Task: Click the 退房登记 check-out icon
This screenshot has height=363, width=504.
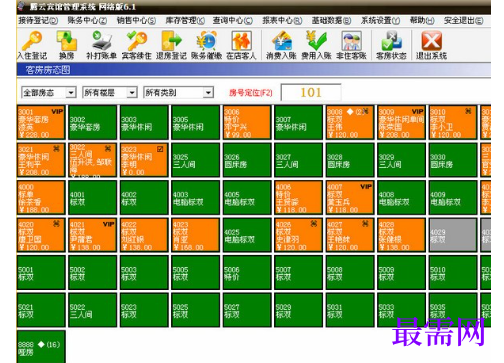Action: (171, 45)
